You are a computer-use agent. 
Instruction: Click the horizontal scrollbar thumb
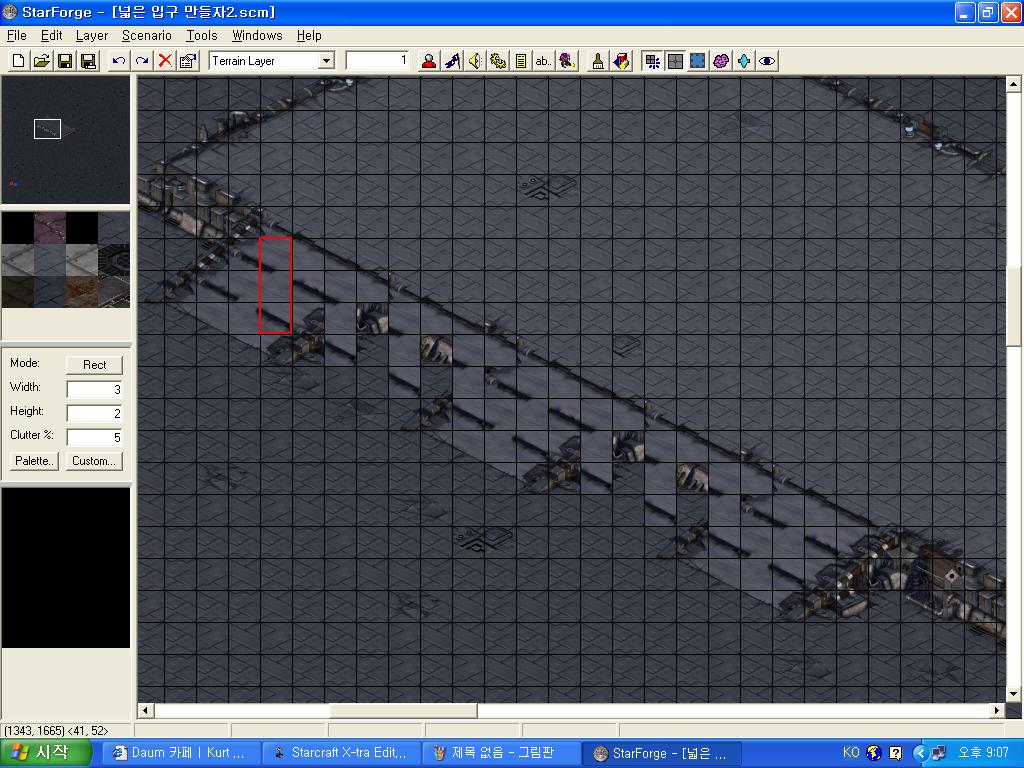coord(403,711)
